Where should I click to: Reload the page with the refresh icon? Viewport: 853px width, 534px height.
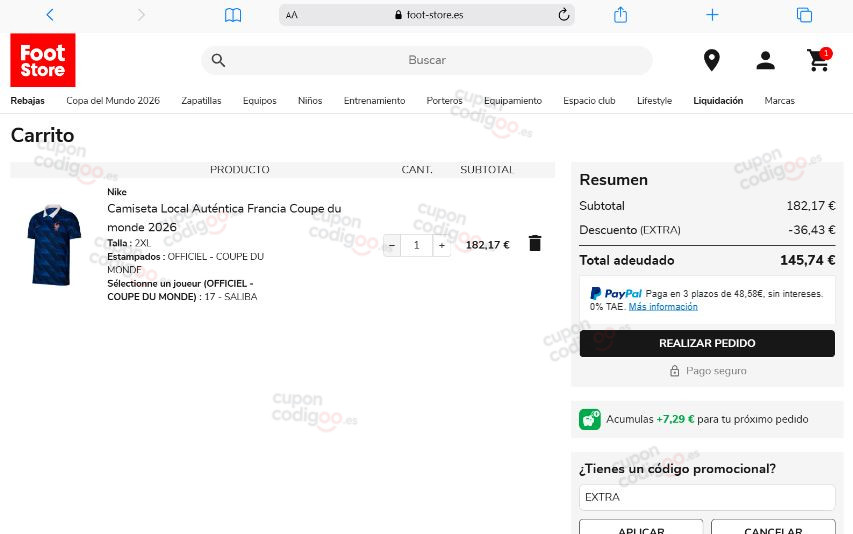tap(564, 15)
